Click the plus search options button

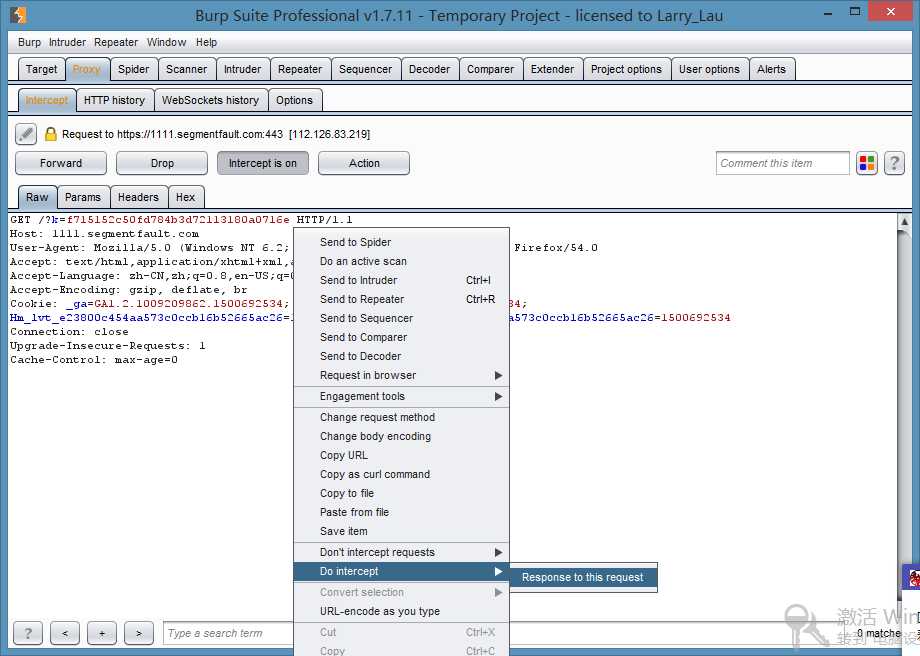(102, 633)
